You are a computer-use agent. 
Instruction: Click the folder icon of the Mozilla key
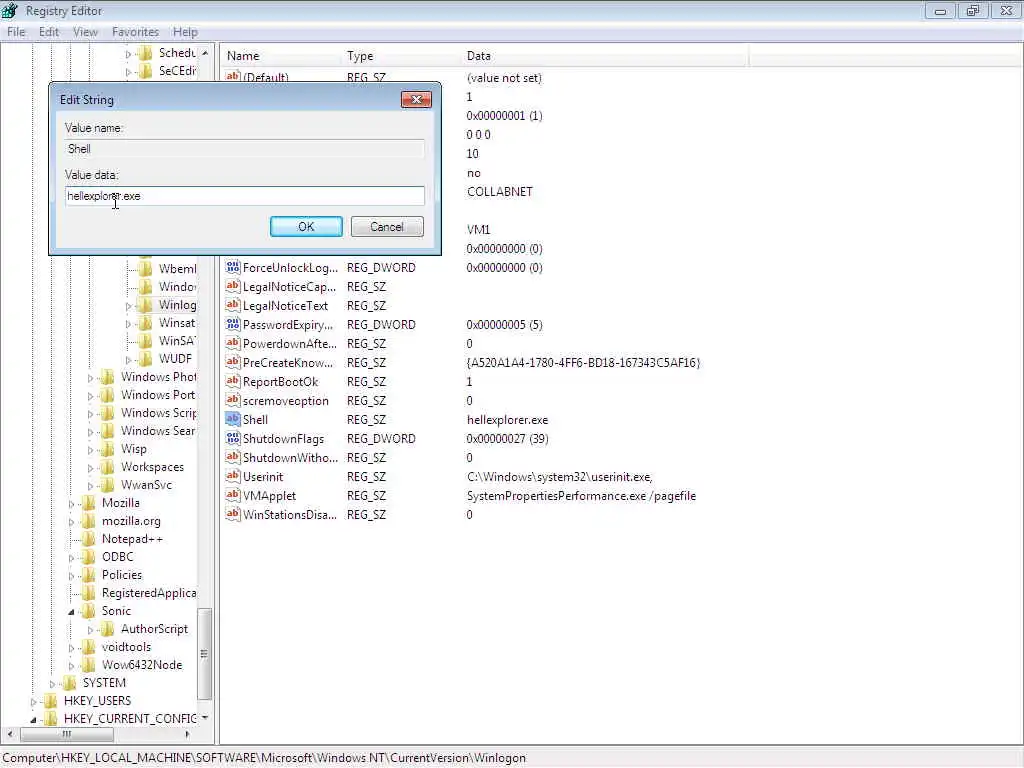[x=89, y=503]
